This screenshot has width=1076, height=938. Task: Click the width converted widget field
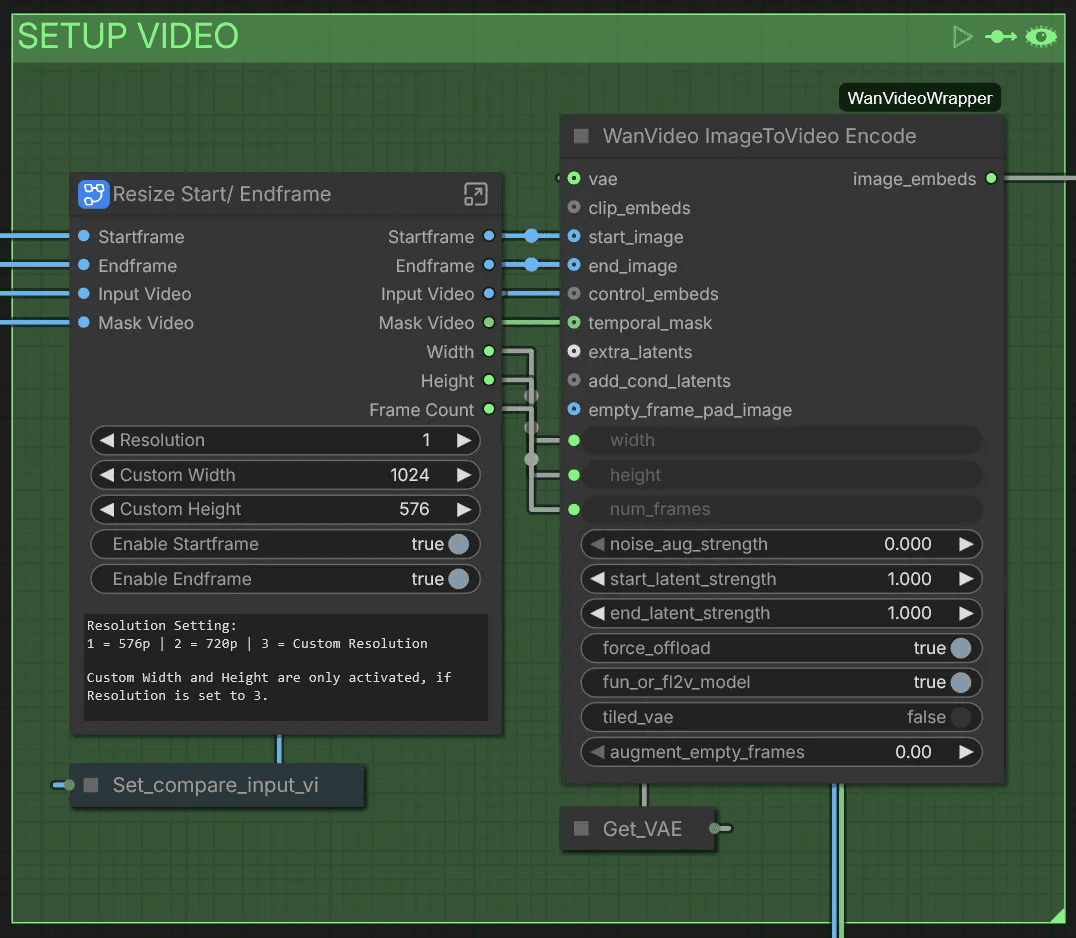782,441
